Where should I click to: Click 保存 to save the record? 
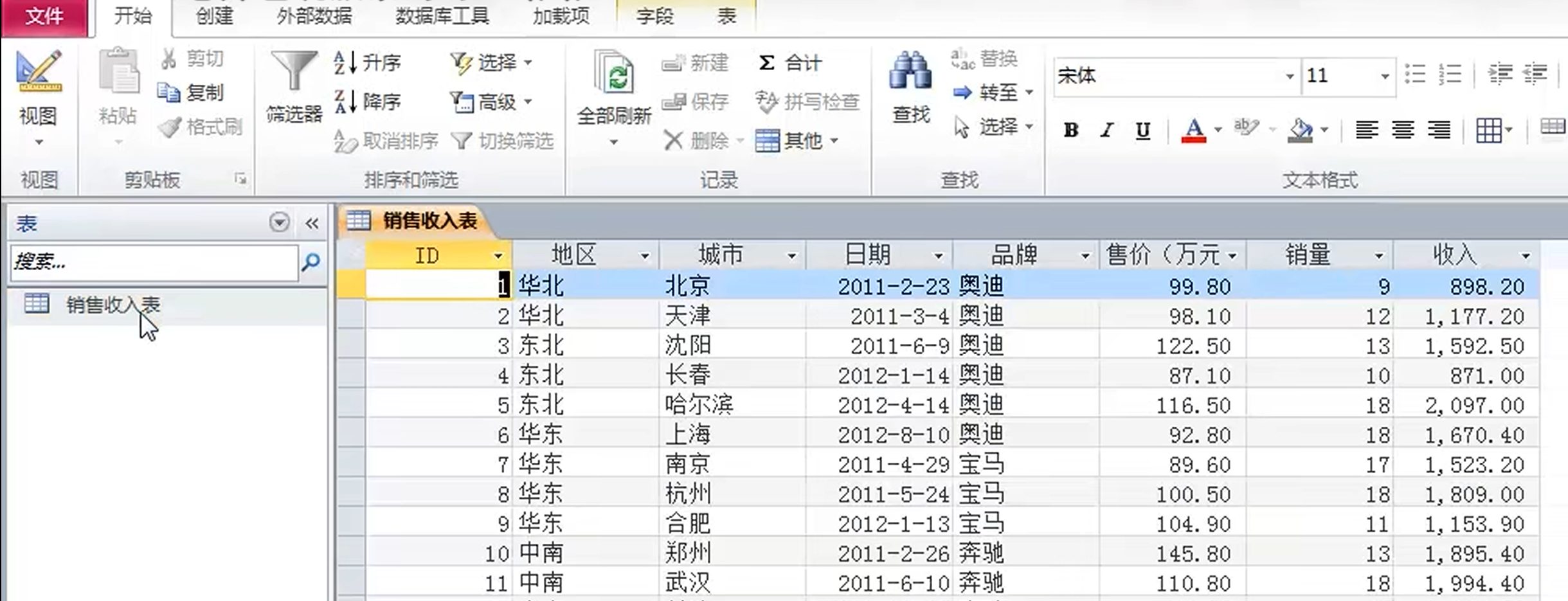coord(695,102)
